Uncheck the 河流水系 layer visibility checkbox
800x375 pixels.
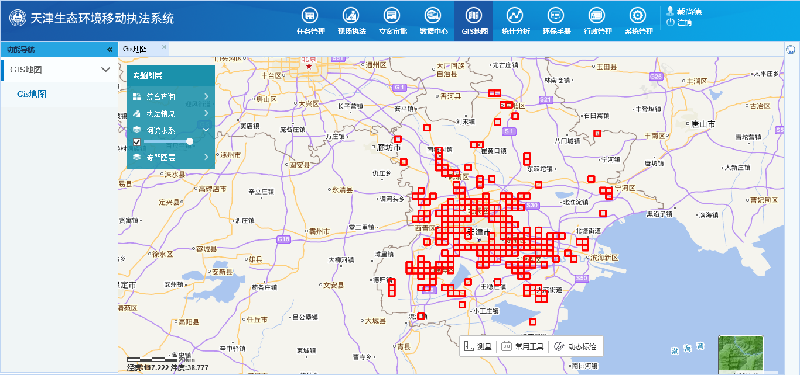[x=137, y=142]
